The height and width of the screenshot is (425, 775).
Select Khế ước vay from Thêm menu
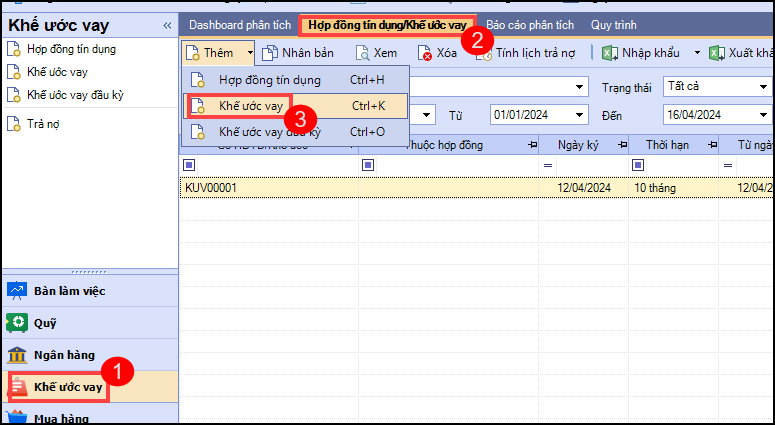click(251, 105)
